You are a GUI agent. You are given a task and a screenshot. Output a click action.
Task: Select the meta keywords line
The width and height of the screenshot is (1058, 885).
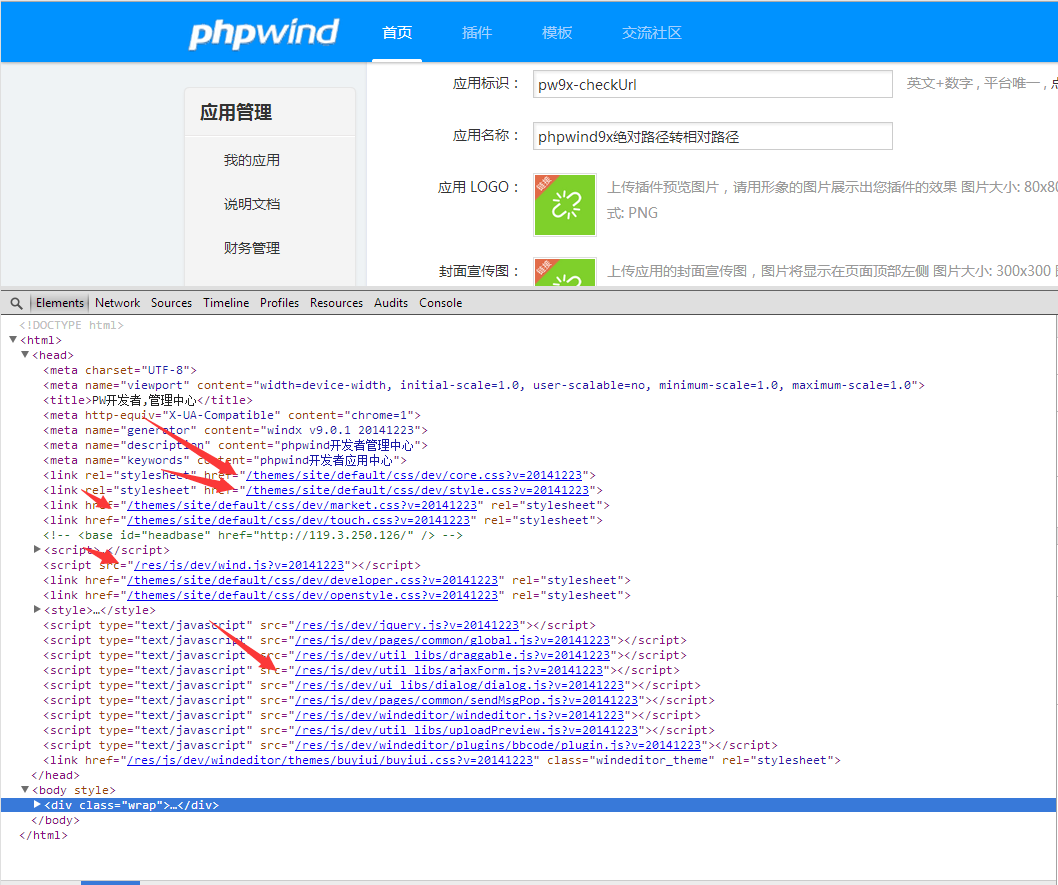225,460
